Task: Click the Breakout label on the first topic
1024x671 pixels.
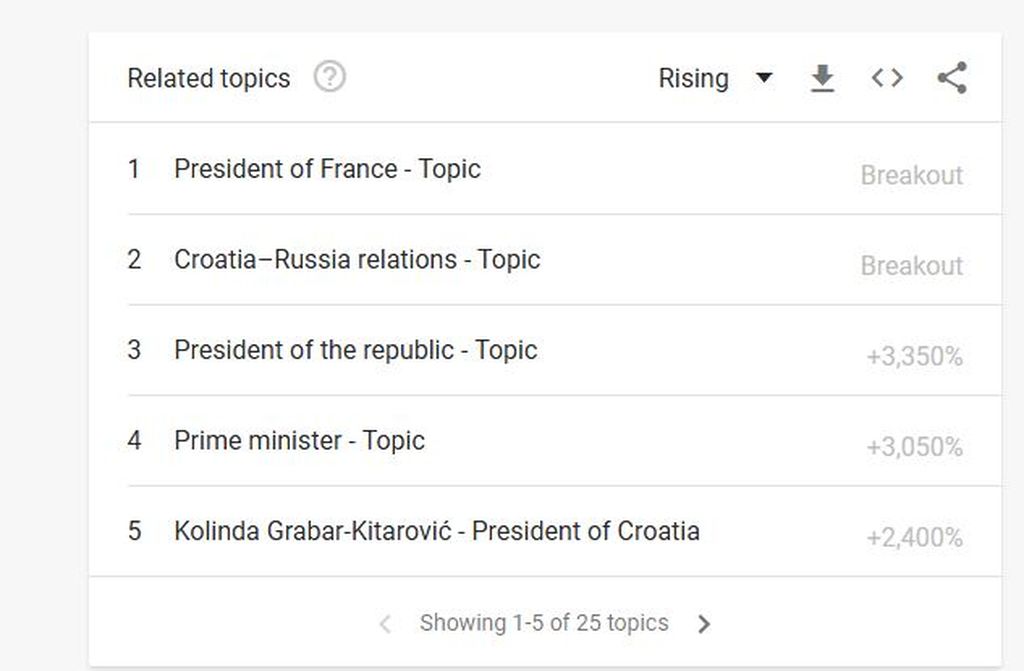Action: pyautogui.click(x=912, y=175)
